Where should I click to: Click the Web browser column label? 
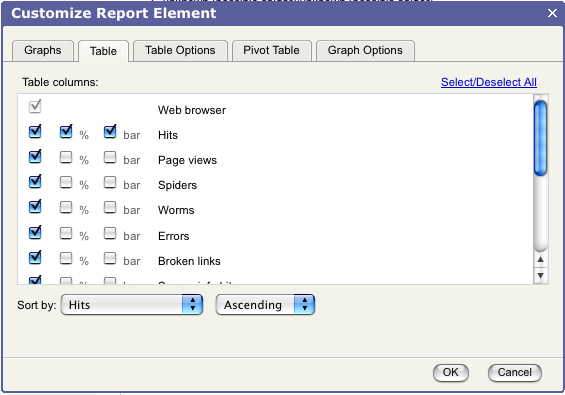click(x=192, y=110)
